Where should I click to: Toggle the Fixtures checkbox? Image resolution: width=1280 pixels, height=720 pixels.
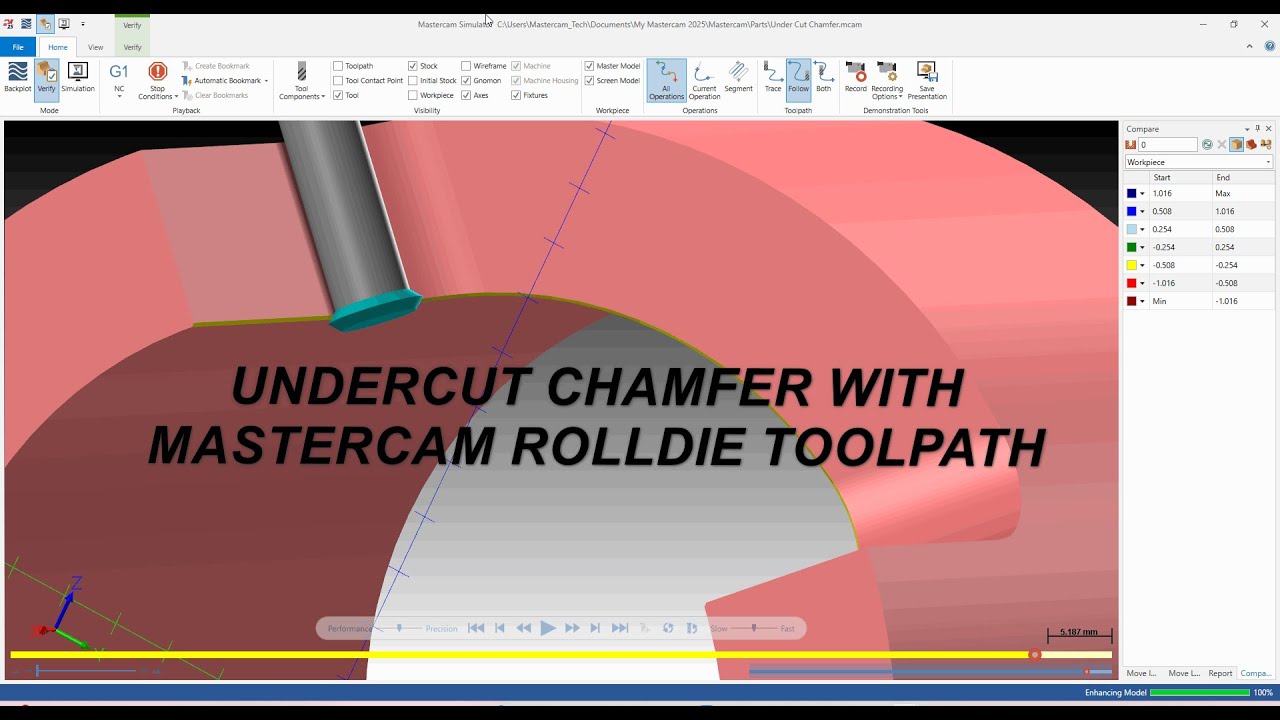[516, 96]
